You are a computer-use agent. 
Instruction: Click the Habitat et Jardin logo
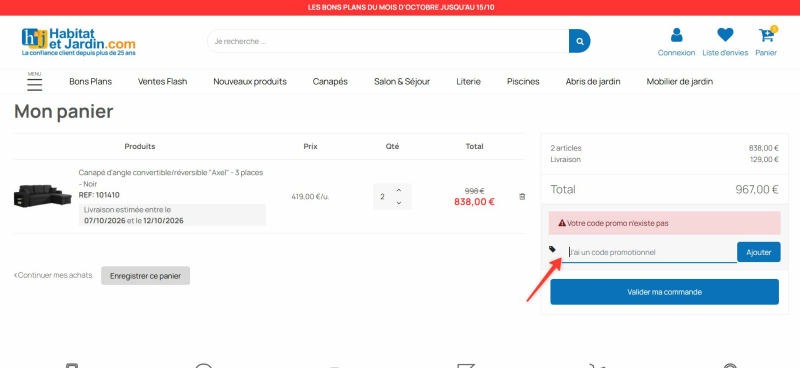pos(79,42)
